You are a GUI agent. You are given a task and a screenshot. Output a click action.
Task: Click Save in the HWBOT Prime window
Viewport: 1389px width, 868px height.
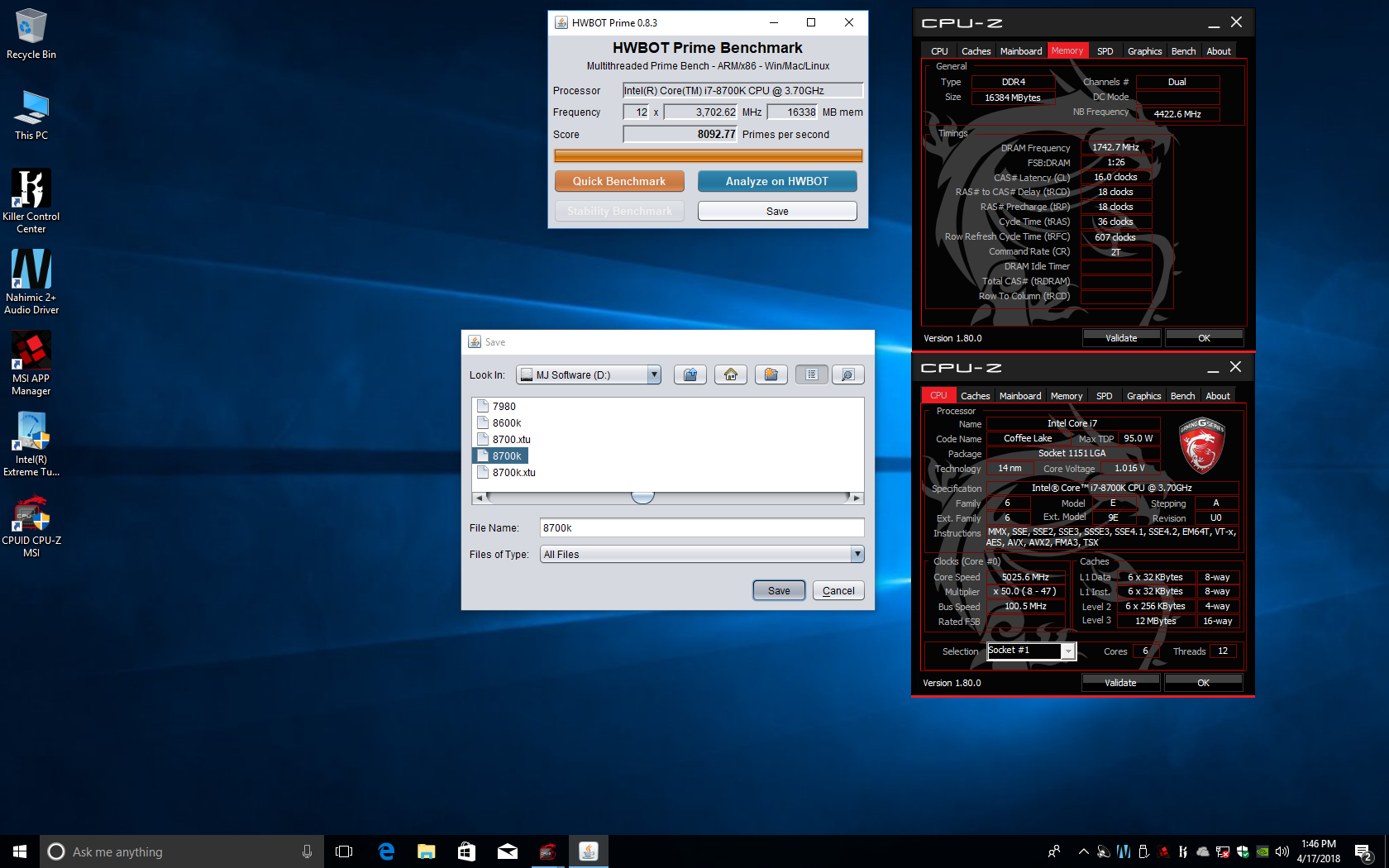(777, 211)
